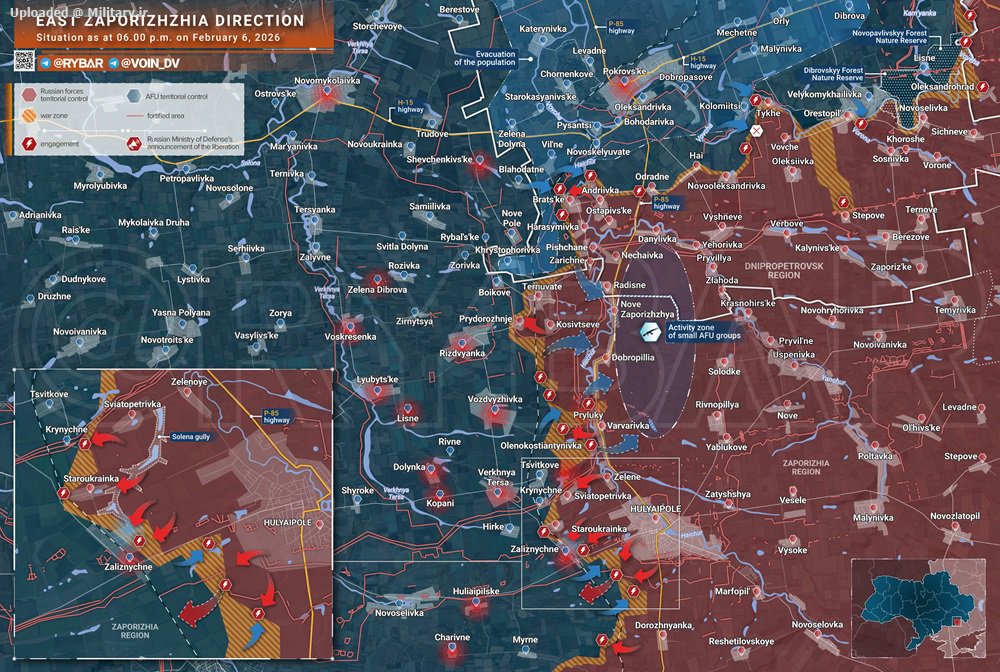The height and width of the screenshot is (672, 1000).
Task: Click the striped orange war zone legend swatch
Action: click(x=29, y=115)
